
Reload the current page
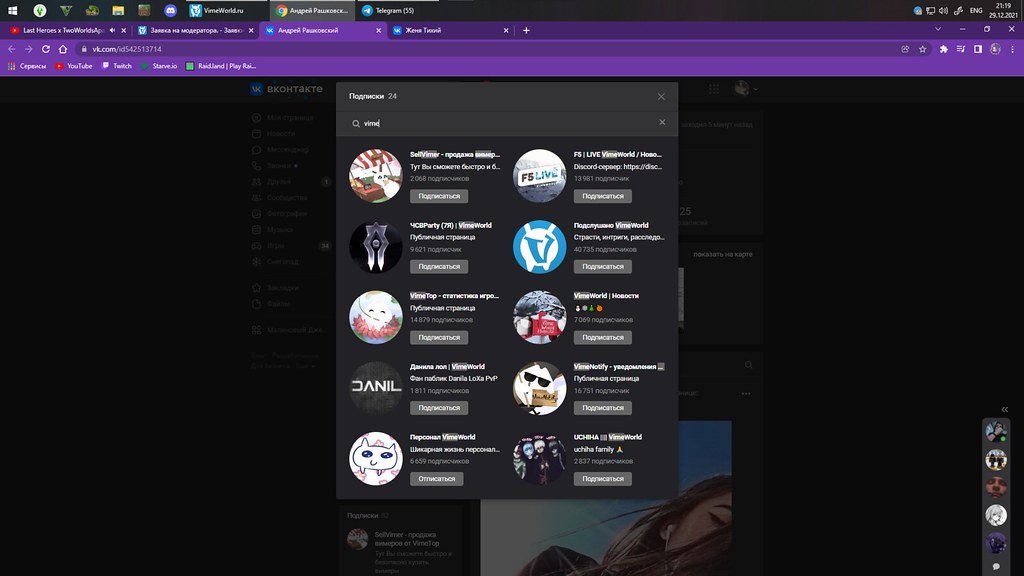click(x=47, y=49)
